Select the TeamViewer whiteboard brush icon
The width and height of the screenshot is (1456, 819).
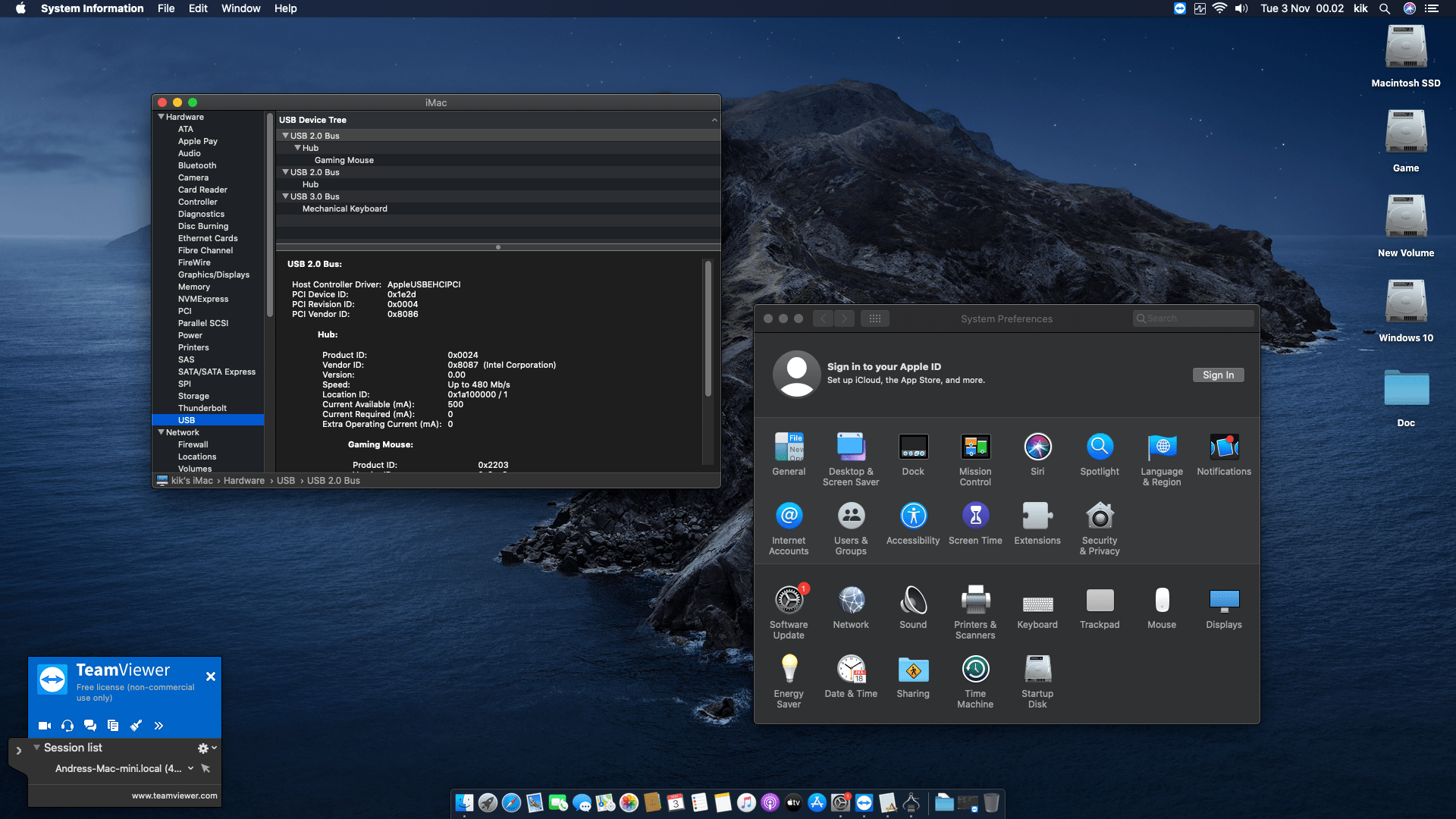tap(136, 726)
